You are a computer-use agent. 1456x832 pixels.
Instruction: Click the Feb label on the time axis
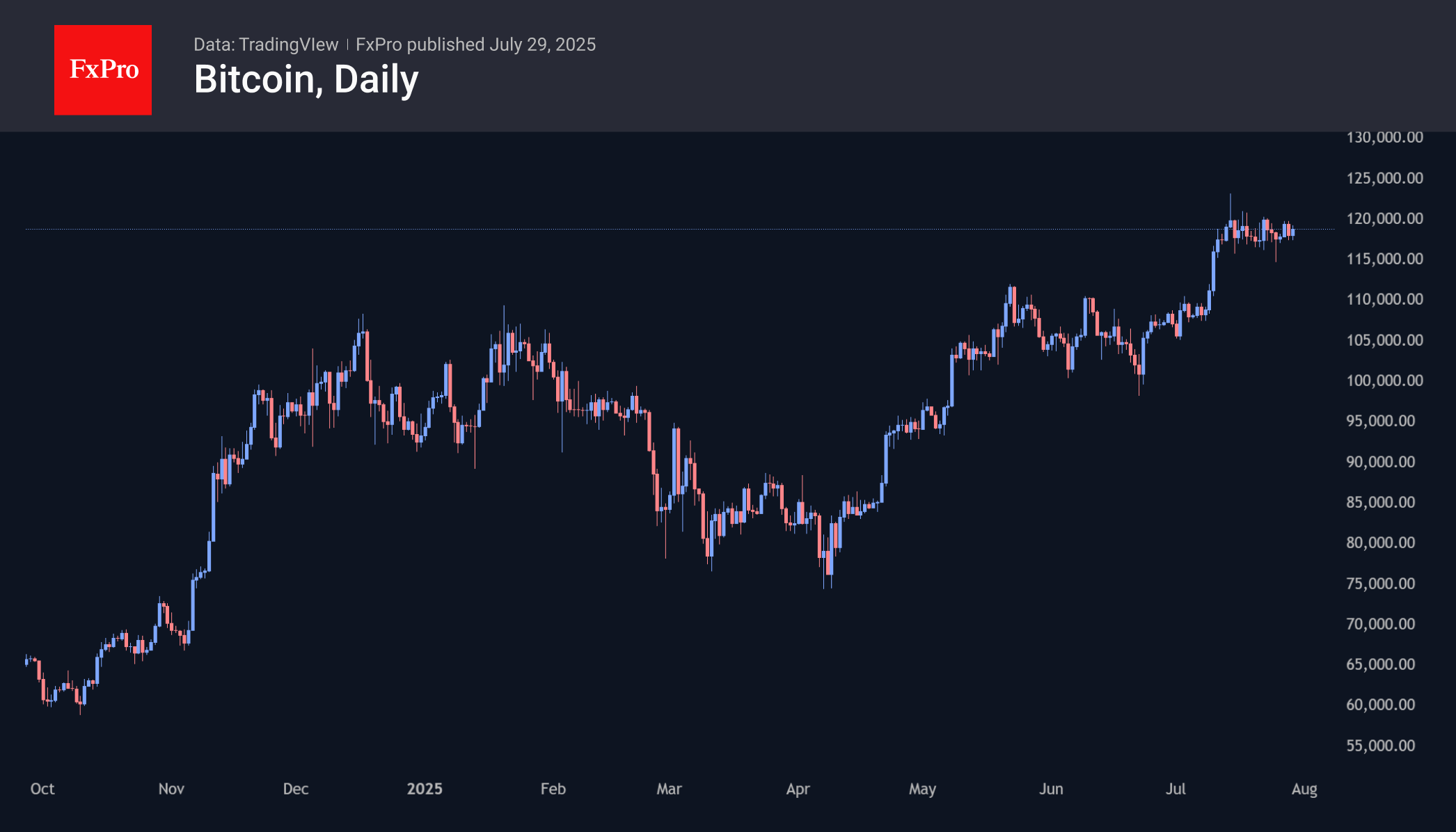[x=553, y=789]
